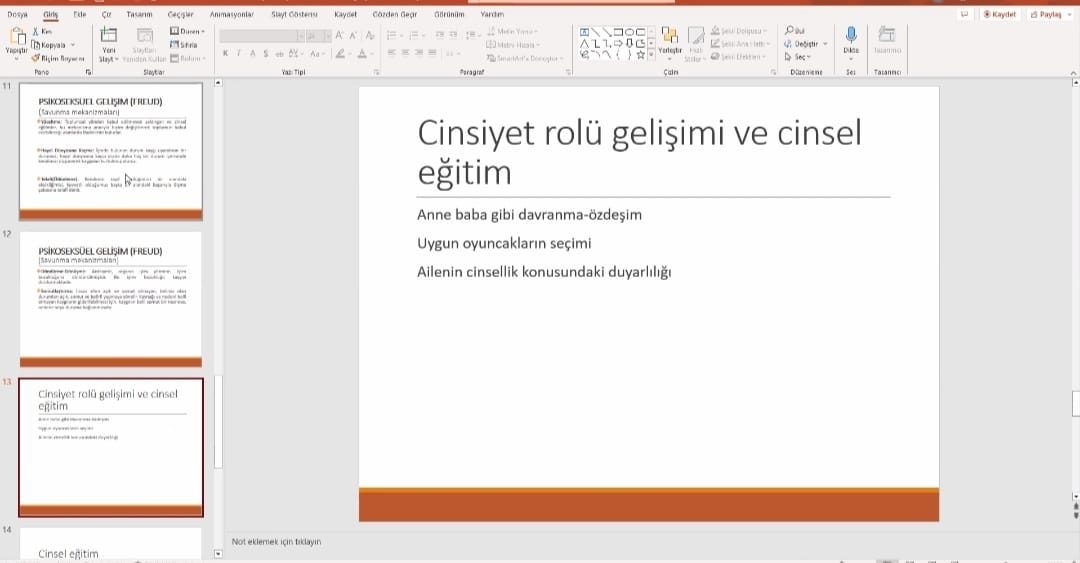Center text in paragraph group
Image resolution: width=1080 pixels, height=563 pixels.
pyautogui.click(x=405, y=52)
